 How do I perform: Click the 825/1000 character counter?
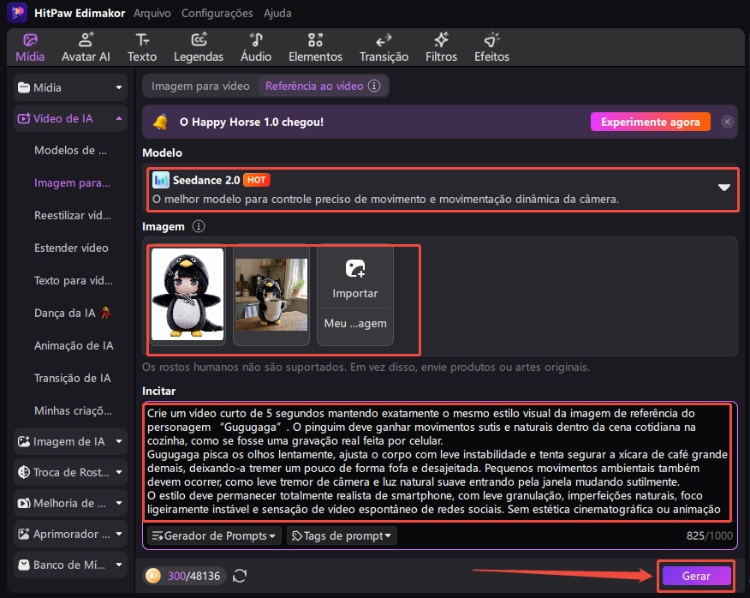pos(709,536)
